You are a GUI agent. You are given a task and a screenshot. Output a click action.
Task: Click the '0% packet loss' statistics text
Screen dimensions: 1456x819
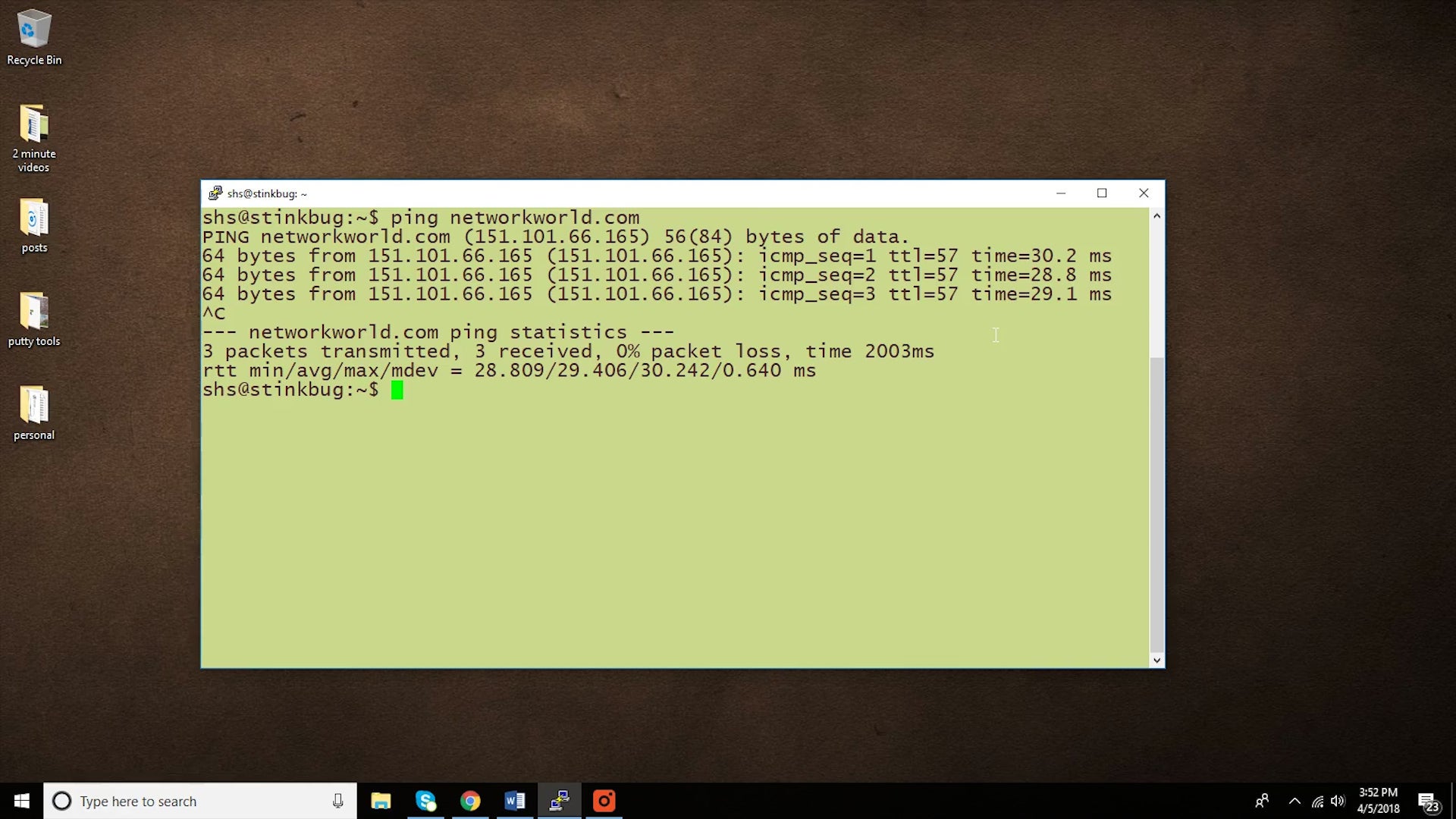698,351
